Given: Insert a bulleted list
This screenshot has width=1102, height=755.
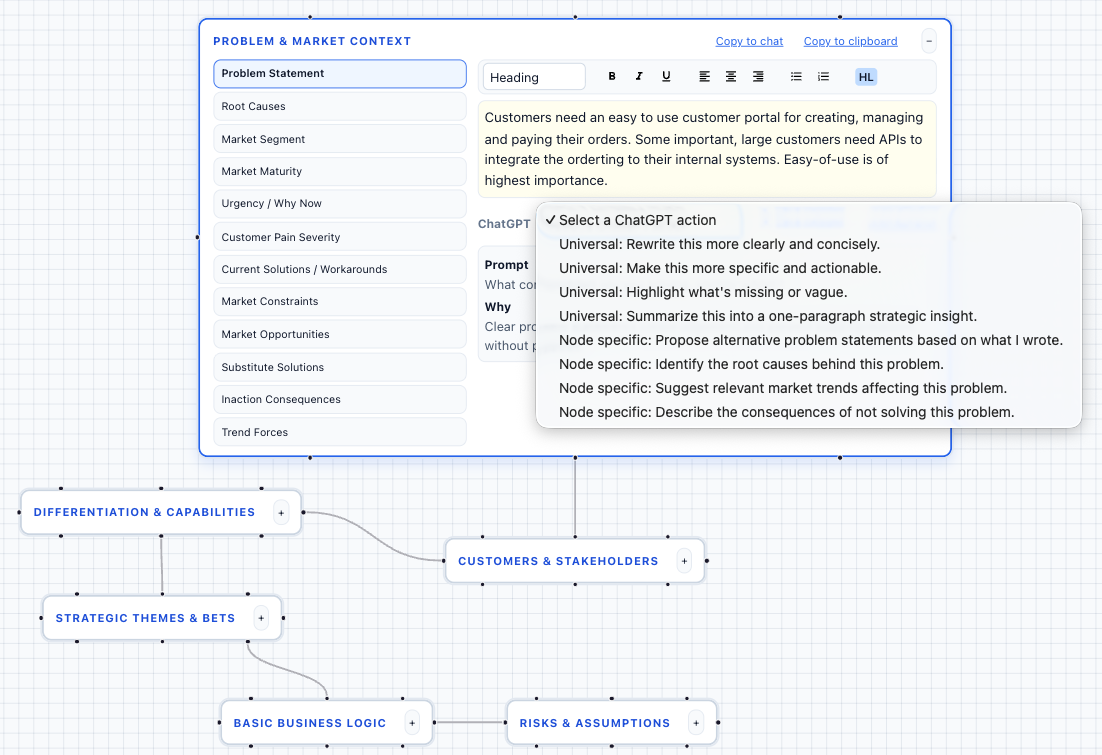Looking at the screenshot, I should point(796,76).
